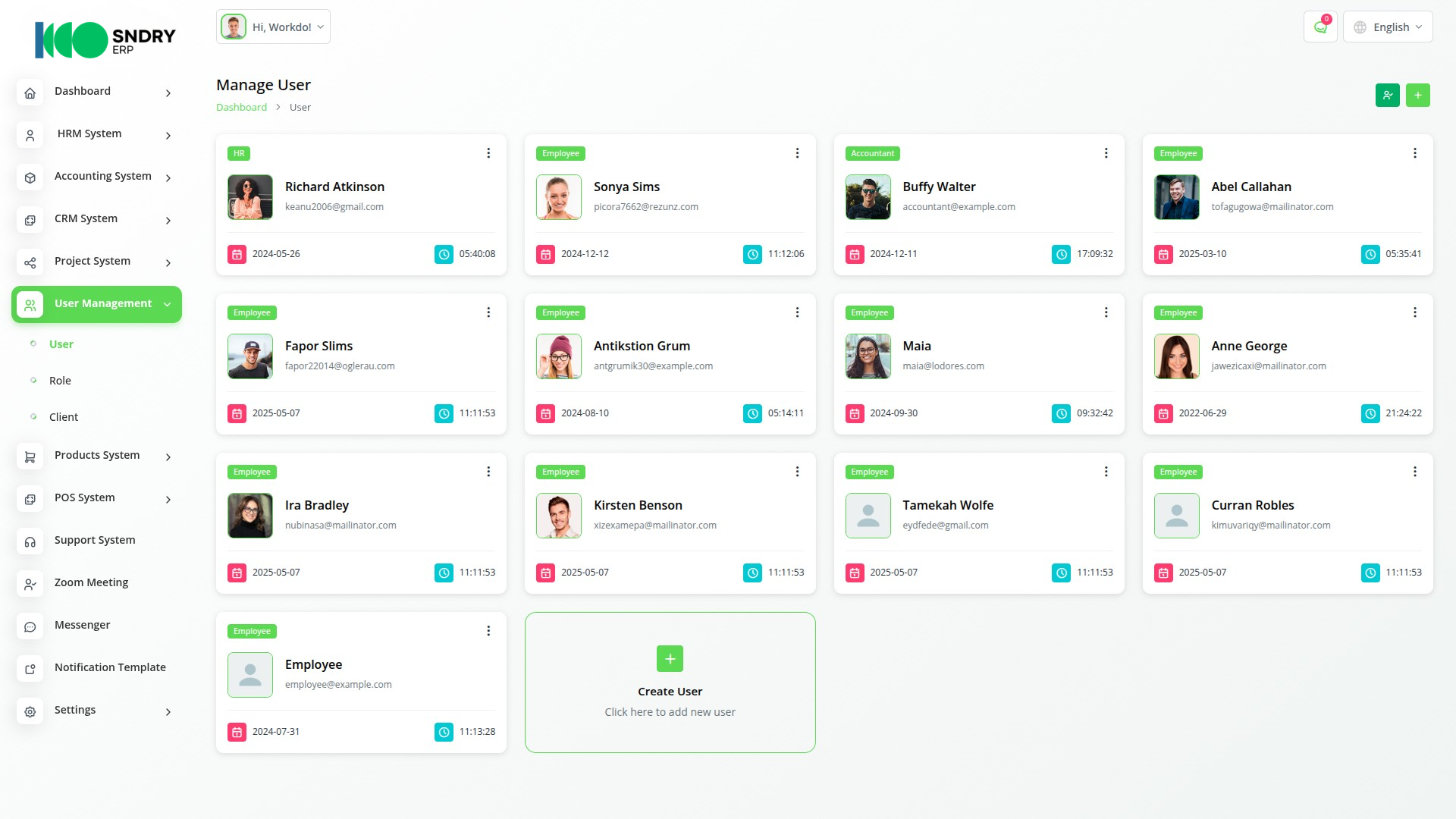Screen dimensions: 1456x819
Task: Open the user log history icon
Action: 1387,96
